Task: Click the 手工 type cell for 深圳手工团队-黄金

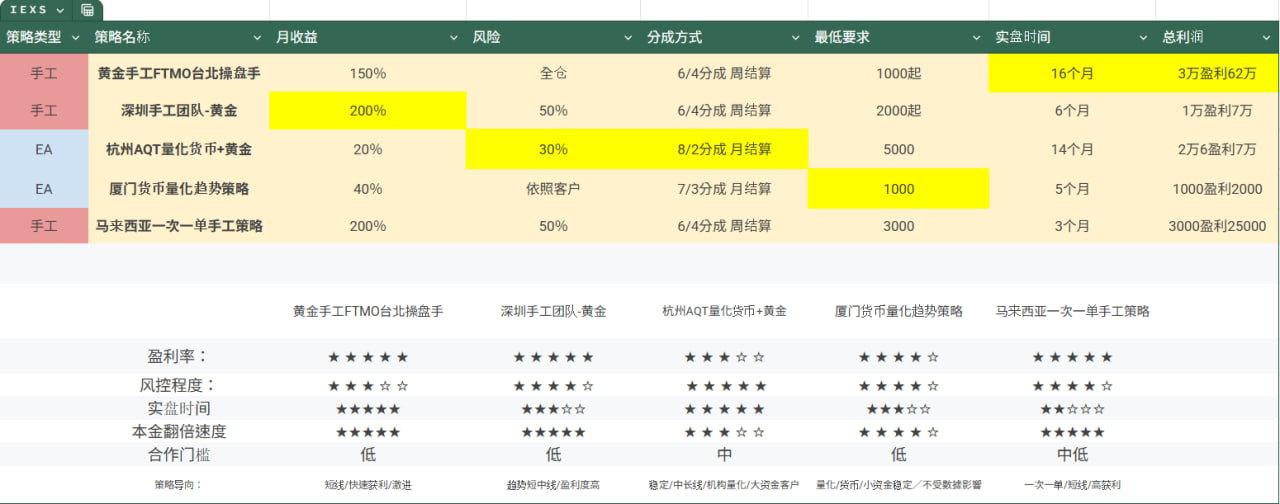Action: click(44, 111)
